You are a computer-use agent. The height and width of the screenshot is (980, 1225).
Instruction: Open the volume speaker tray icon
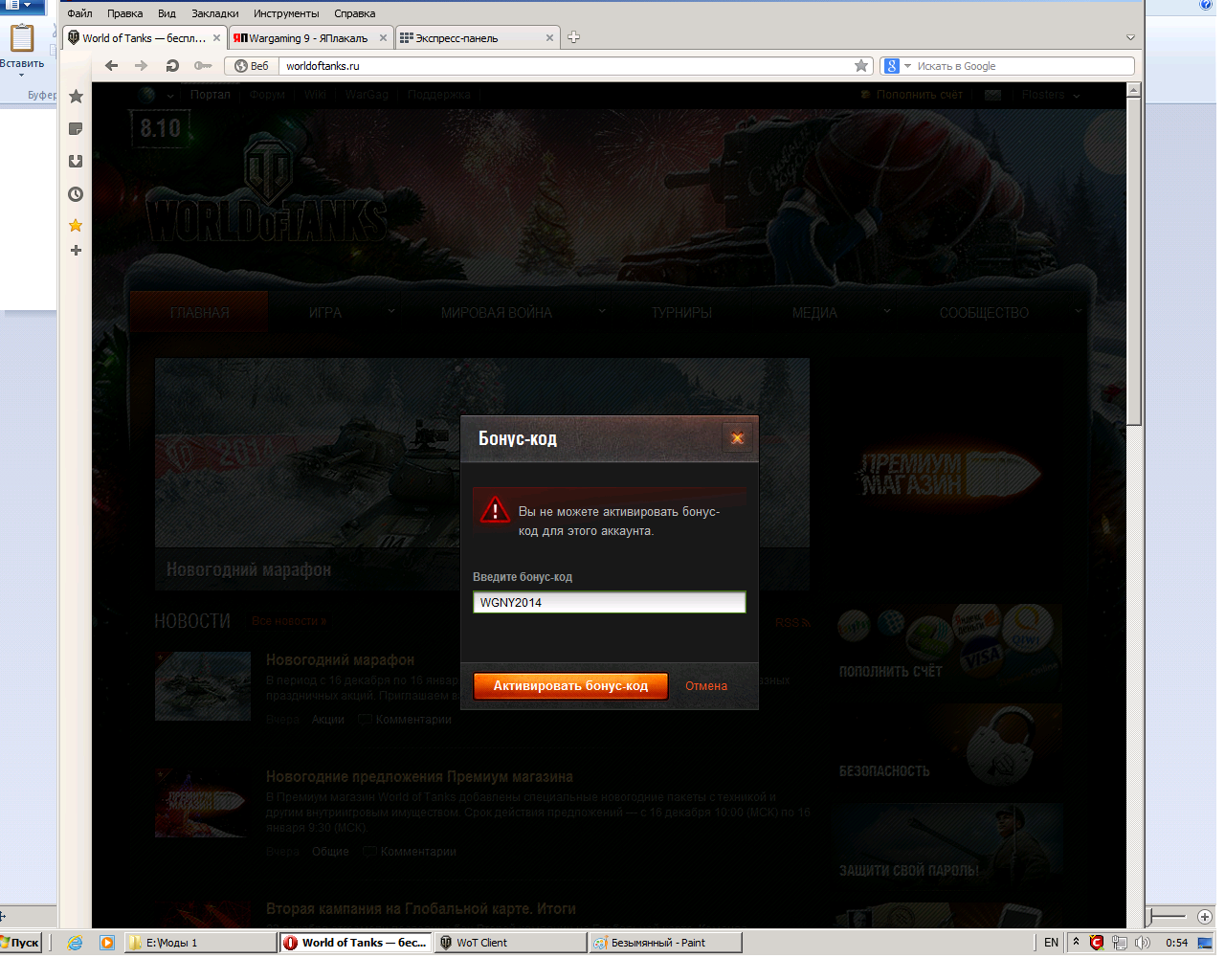(1142, 943)
